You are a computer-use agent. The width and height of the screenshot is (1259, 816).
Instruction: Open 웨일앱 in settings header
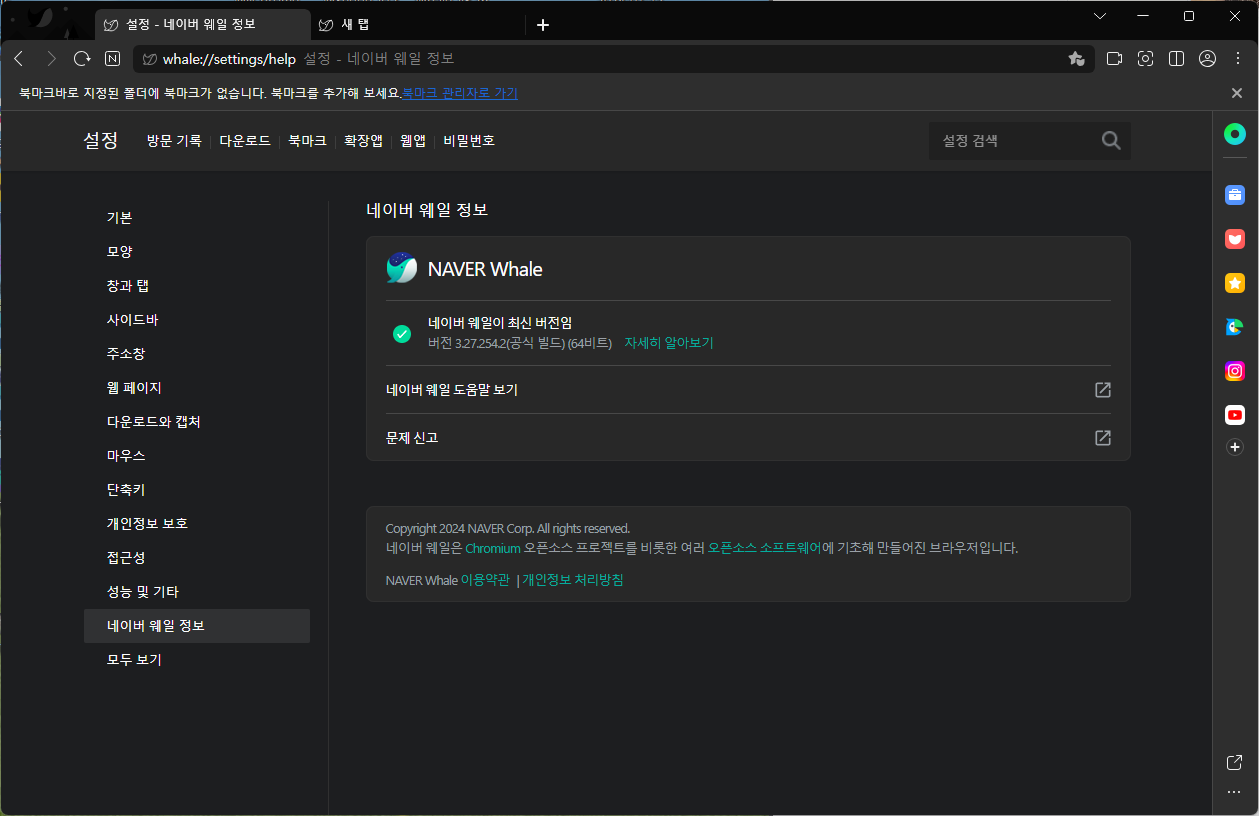(x=413, y=141)
